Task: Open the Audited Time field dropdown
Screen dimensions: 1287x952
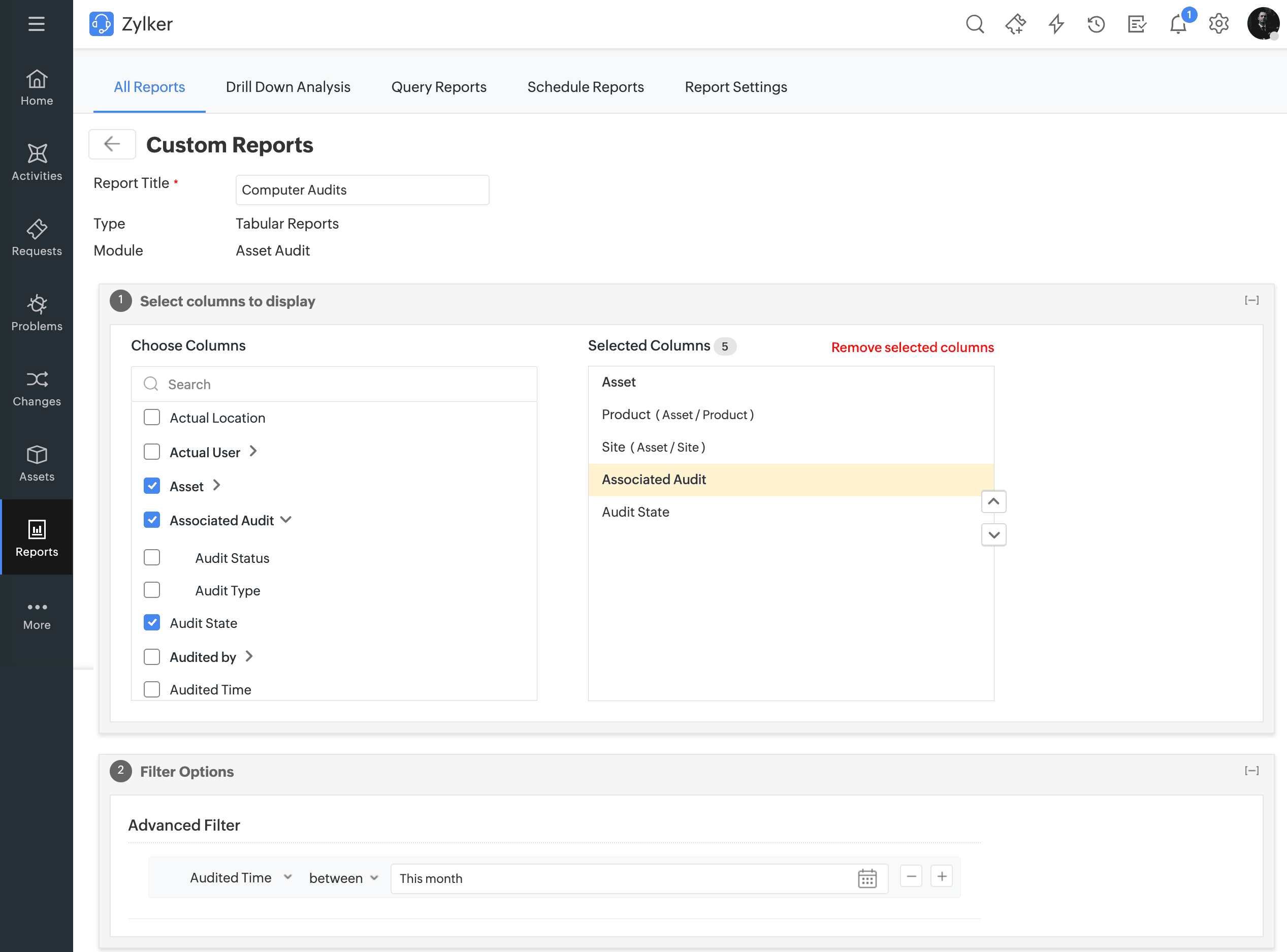Action: [x=240, y=878]
